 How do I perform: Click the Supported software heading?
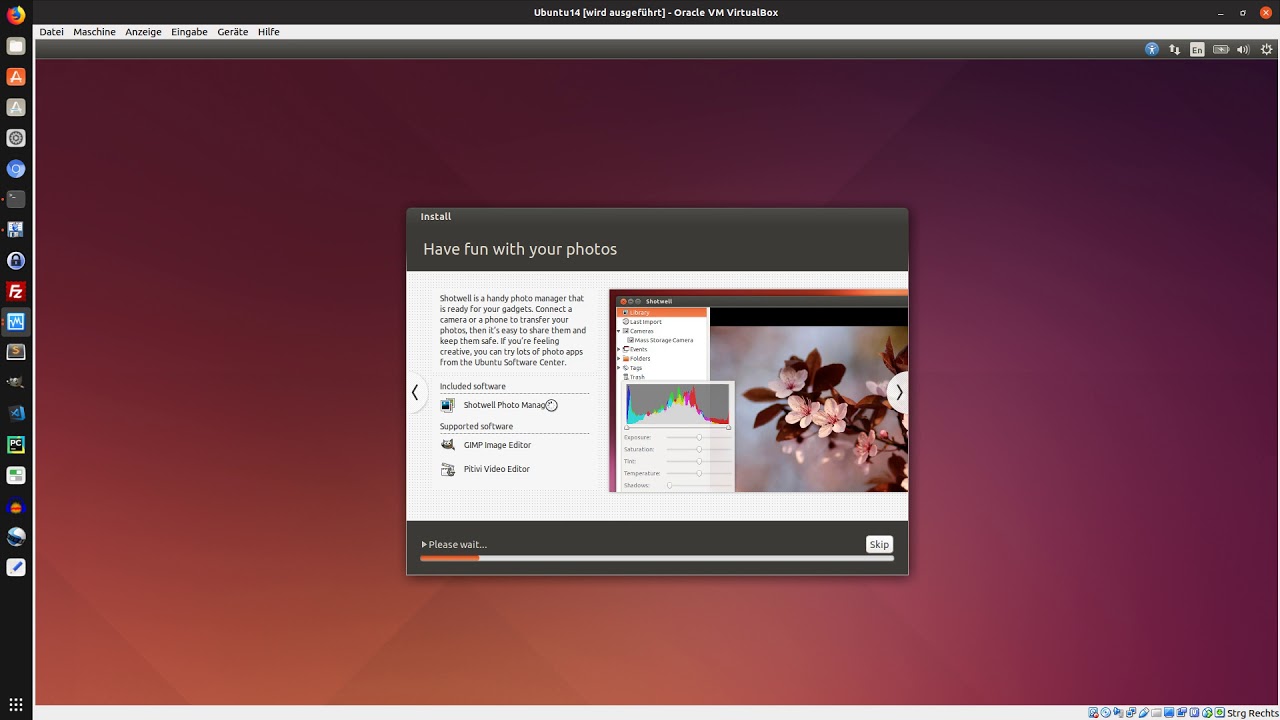(x=476, y=426)
